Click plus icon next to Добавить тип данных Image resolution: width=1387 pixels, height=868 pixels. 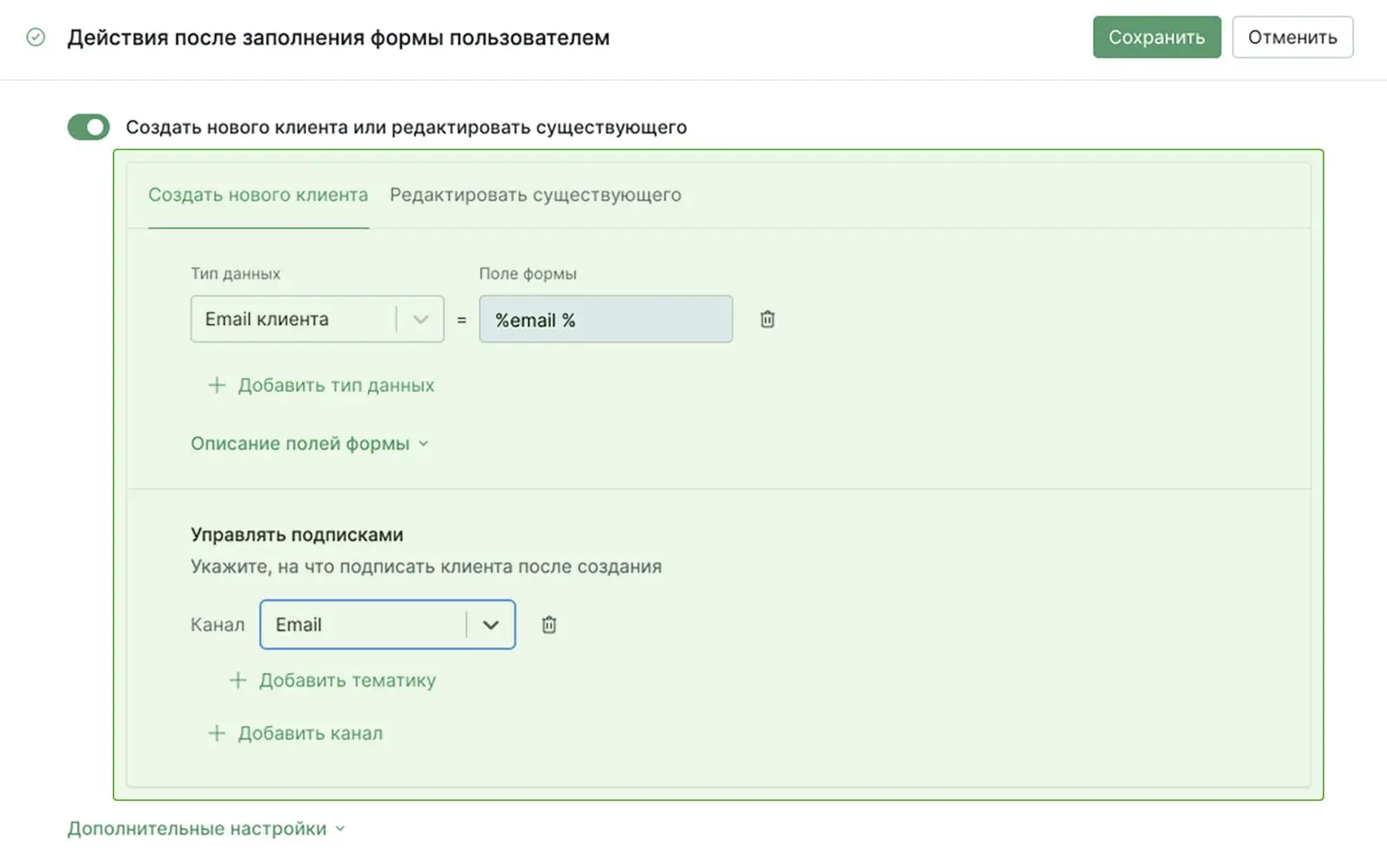(x=217, y=385)
